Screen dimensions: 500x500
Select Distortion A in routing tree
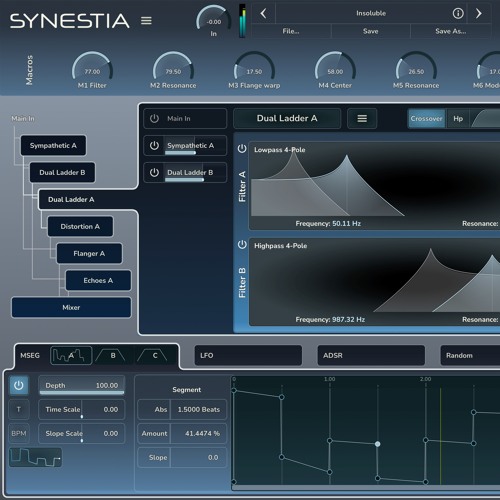click(80, 226)
